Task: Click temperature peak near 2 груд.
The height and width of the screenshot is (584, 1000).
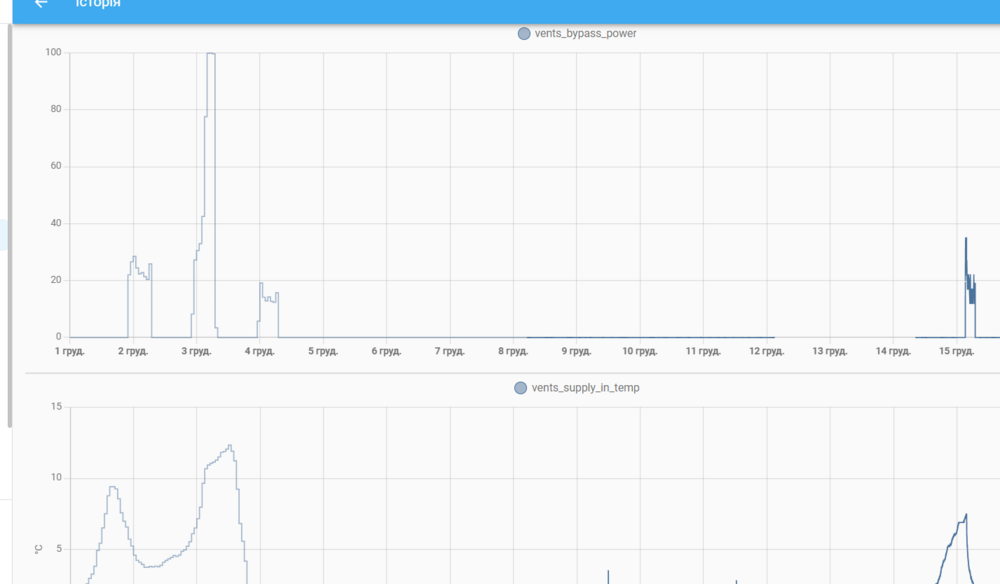Action: point(113,488)
